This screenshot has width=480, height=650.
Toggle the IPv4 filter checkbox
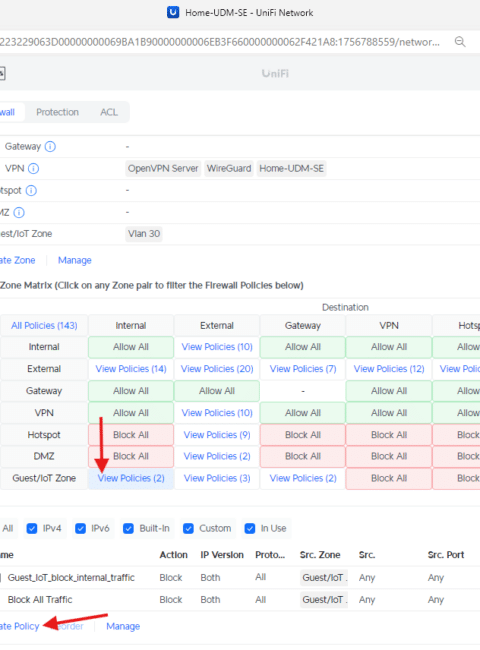pyautogui.click(x=32, y=528)
